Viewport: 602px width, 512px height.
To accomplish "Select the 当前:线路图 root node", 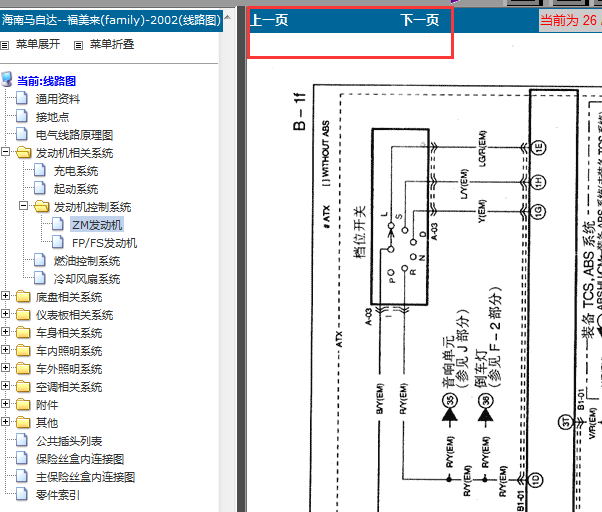I will (46, 81).
